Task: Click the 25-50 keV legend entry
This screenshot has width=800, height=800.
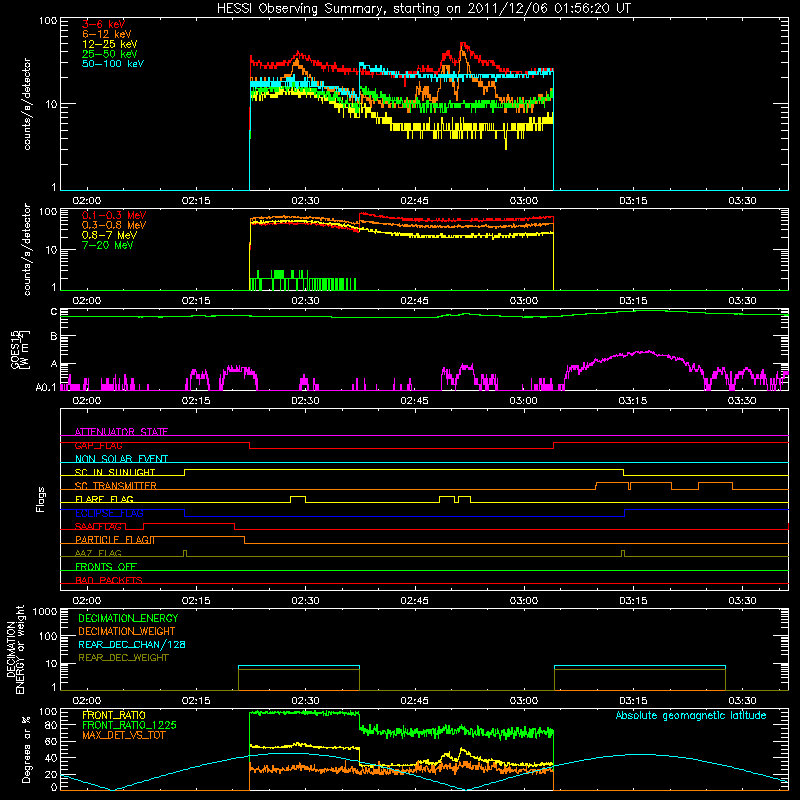Action: (x=109, y=54)
